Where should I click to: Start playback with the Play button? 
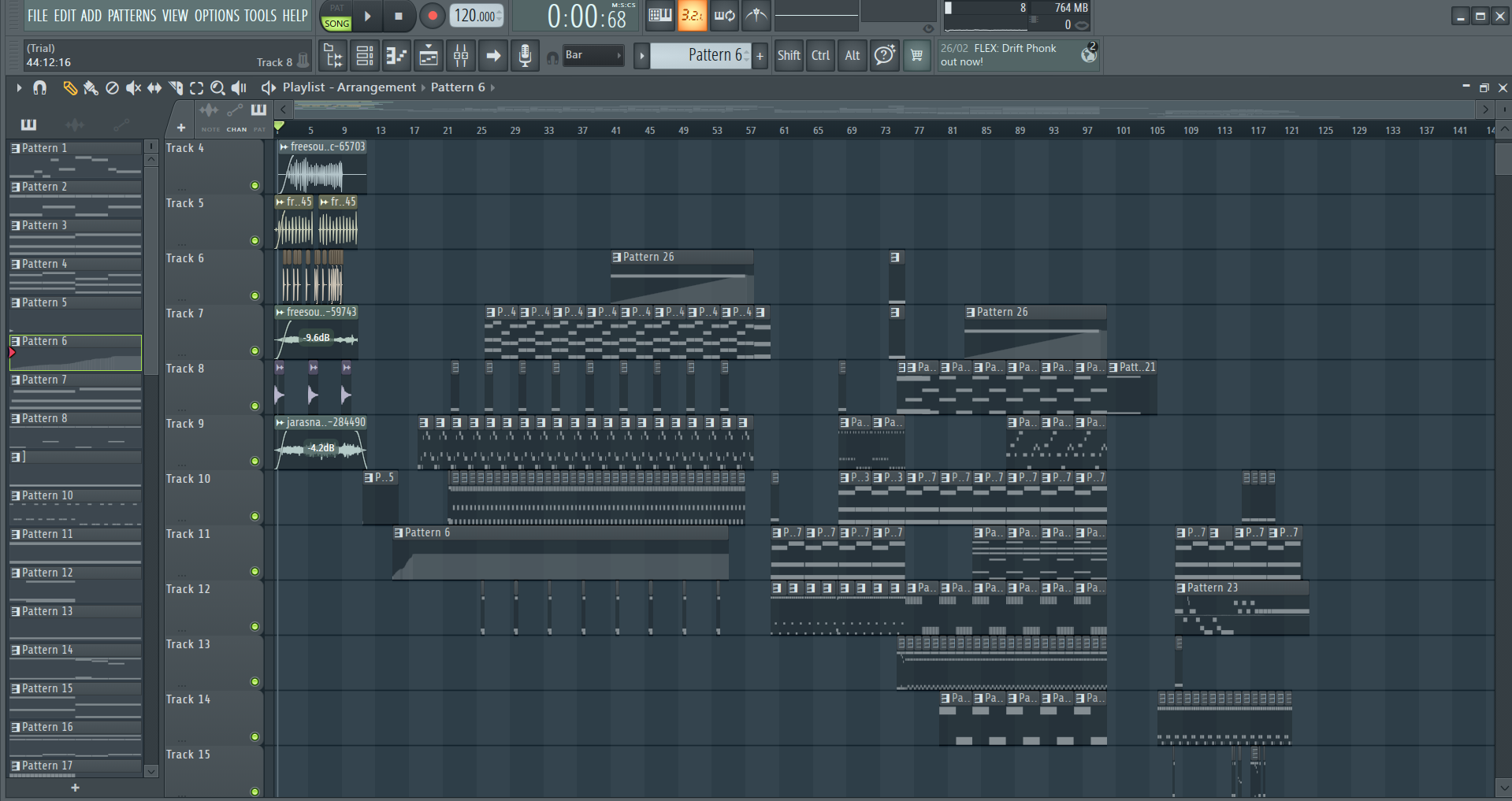(x=367, y=16)
